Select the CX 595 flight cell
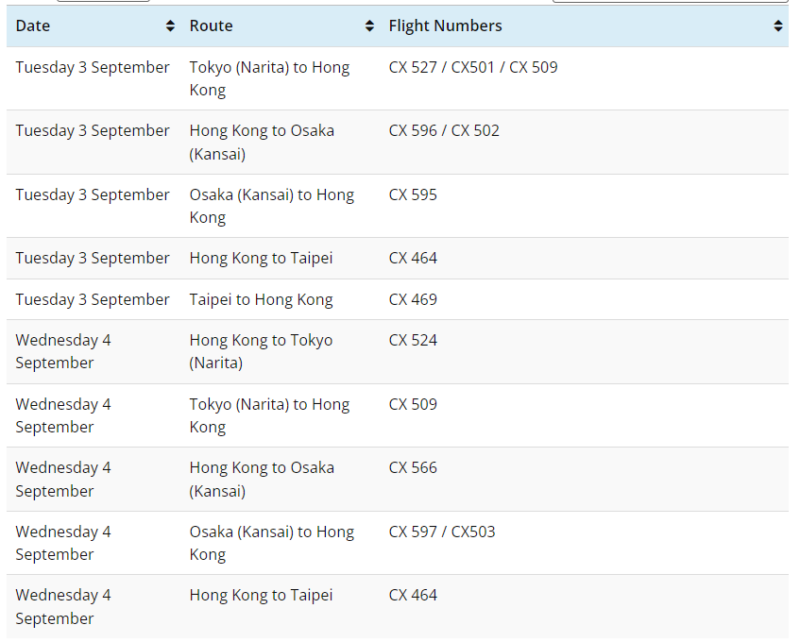The height and width of the screenshot is (642, 800). point(413,195)
